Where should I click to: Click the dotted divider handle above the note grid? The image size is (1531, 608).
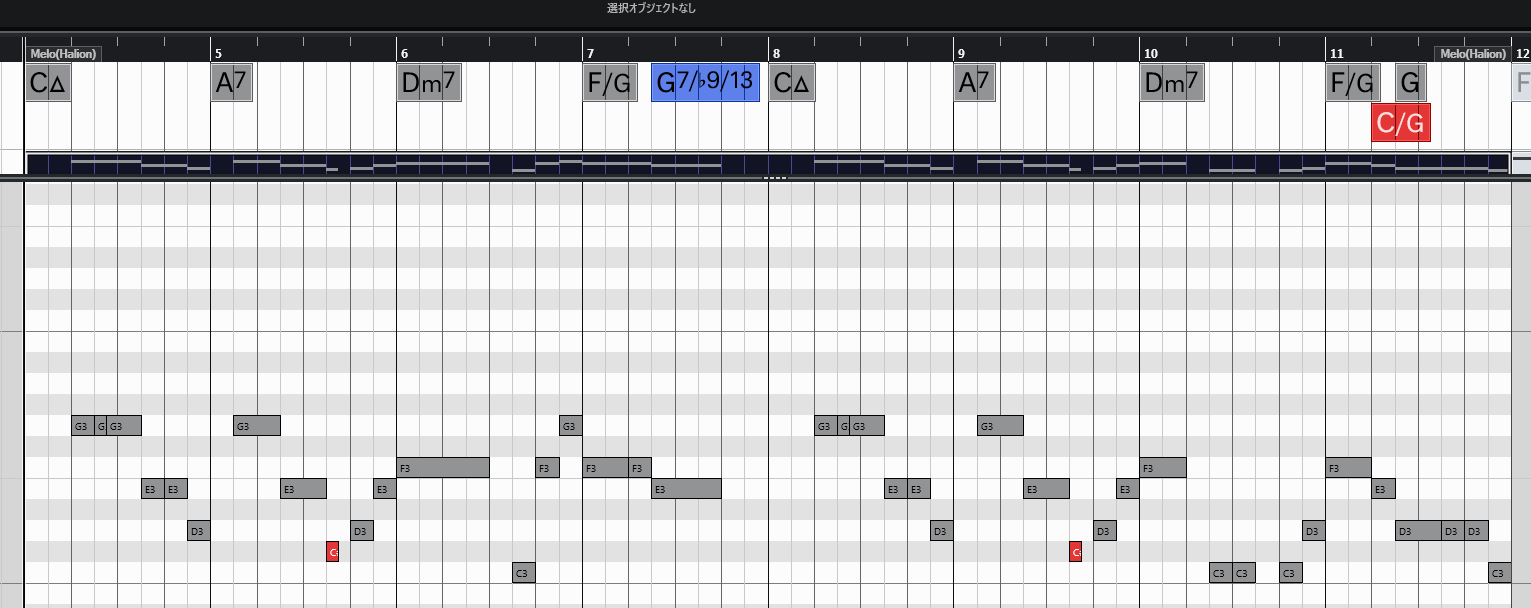coord(775,178)
